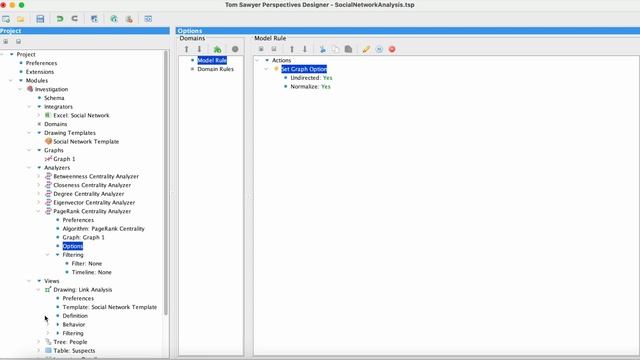Screen dimensions: 640x360
Task: Click the New Project toolbar icon
Action: [x=6, y=19]
